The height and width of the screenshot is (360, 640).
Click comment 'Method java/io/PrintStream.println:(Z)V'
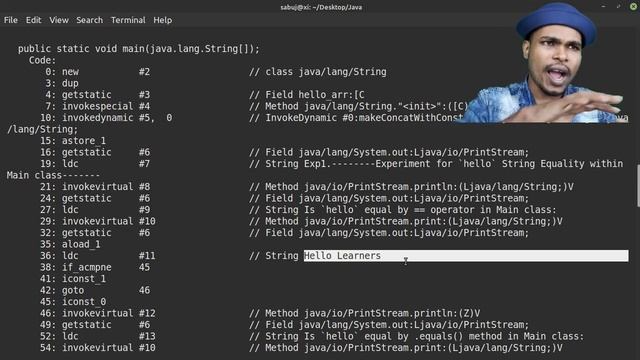point(373,313)
